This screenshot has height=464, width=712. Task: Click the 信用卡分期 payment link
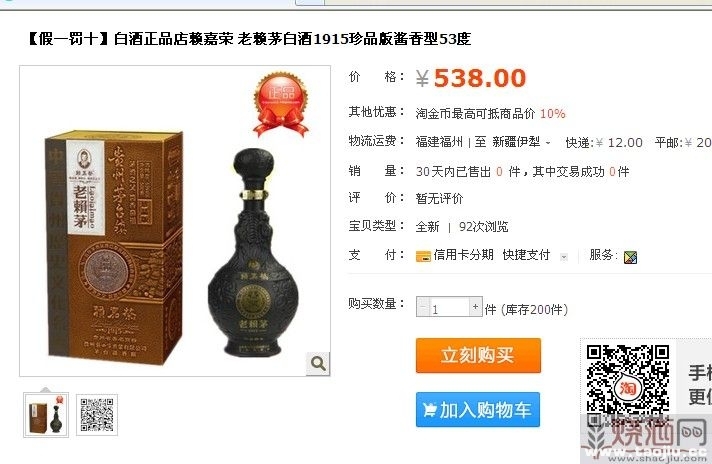pyautogui.click(x=463, y=255)
